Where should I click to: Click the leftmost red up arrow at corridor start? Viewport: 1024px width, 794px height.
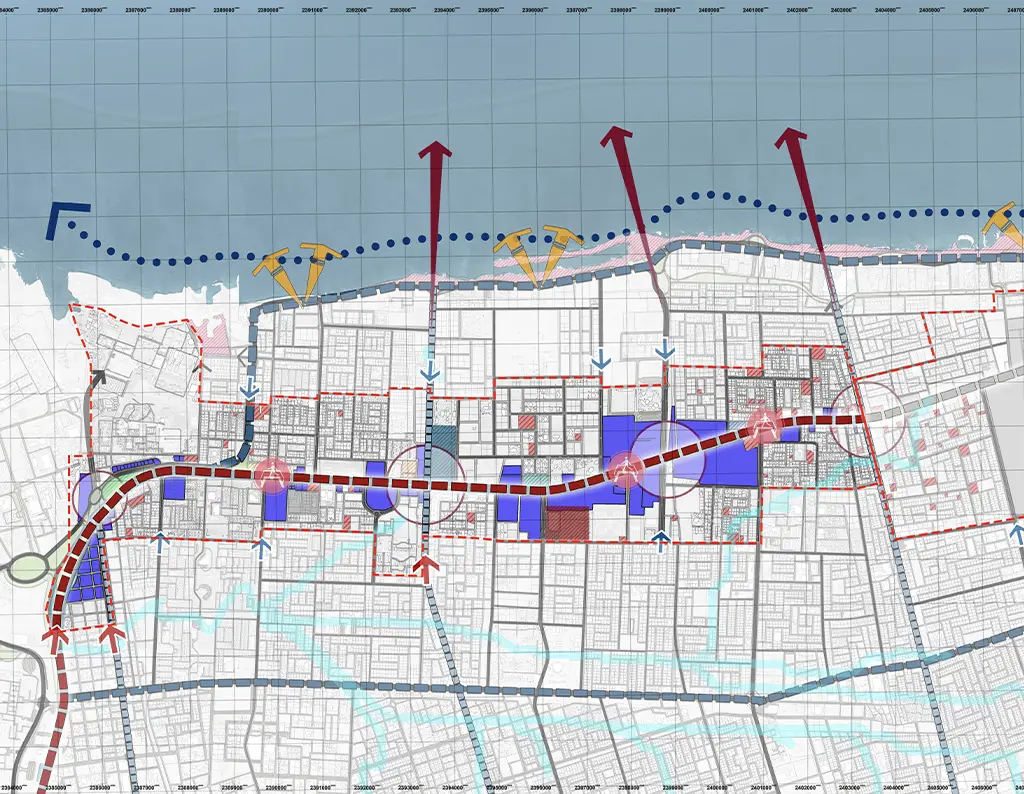coord(56,636)
